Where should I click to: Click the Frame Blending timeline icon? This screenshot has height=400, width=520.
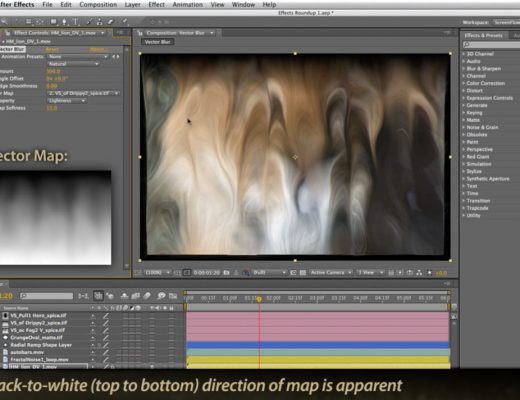135,296
